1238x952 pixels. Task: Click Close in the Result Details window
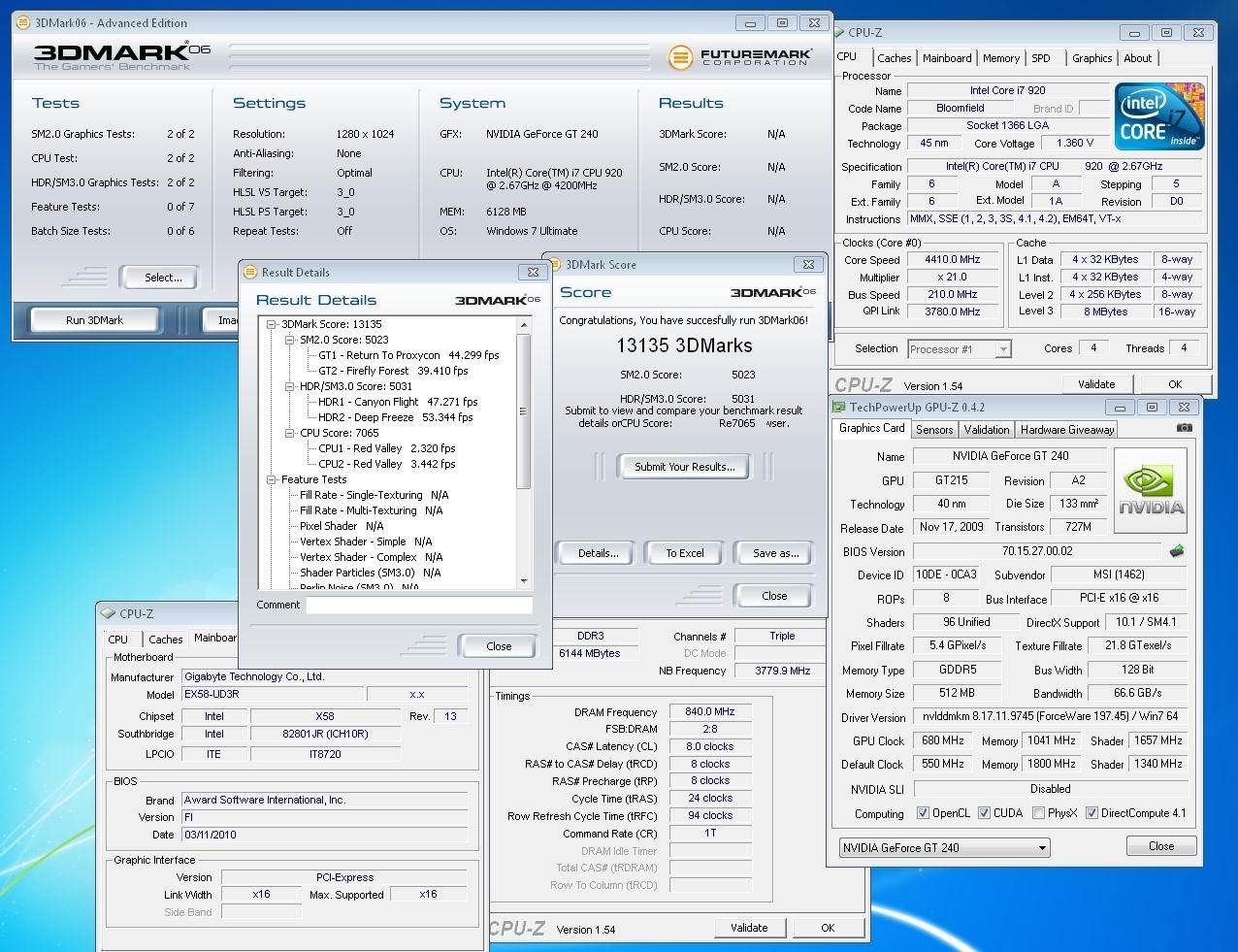click(499, 646)
